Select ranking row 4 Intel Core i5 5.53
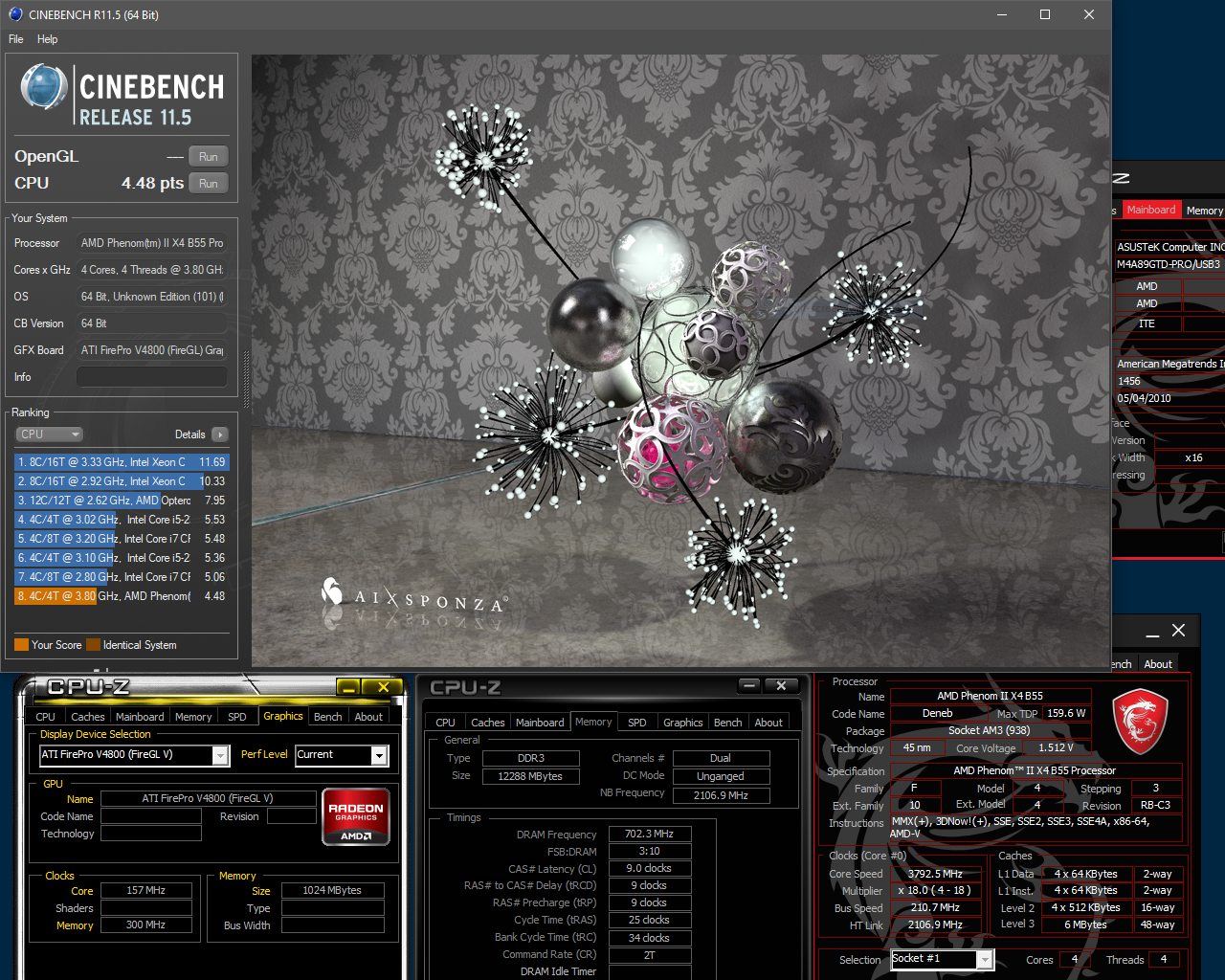 pos(122,520)
